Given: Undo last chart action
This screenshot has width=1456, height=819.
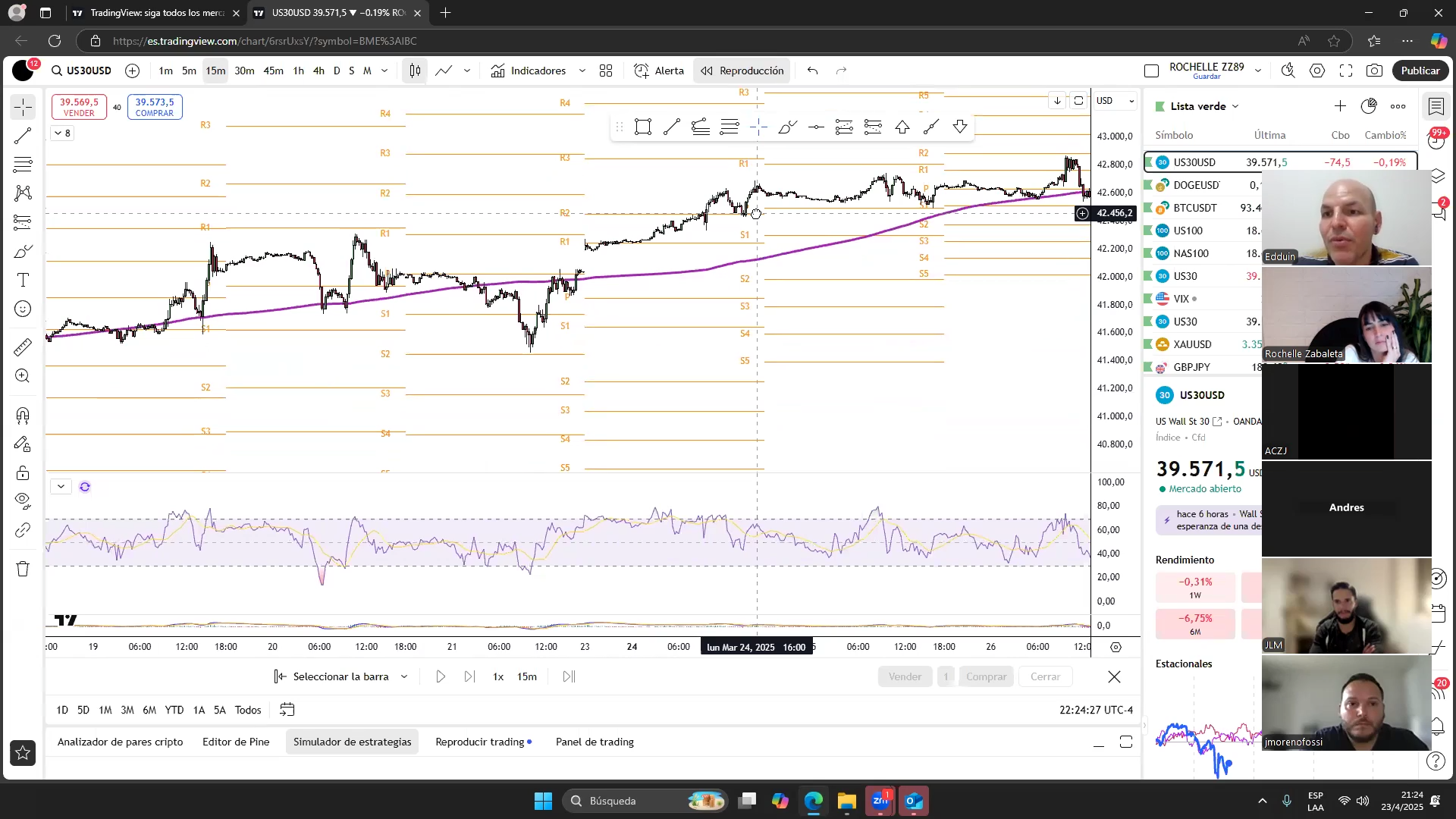Looking at the screenshot, I should coord(812,71).
